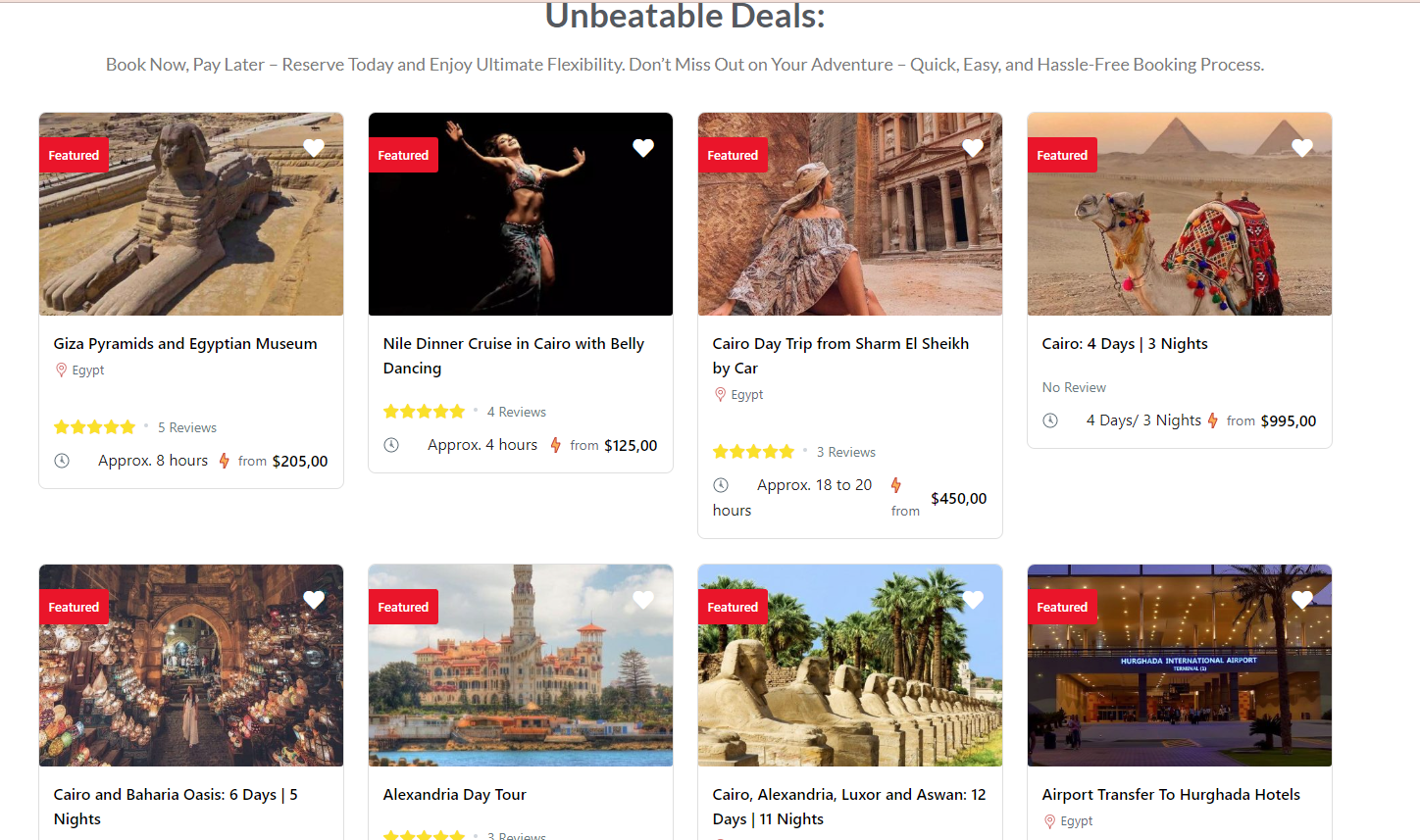Viewport: 1420px width, 840px height.
Task: Open Alexandria Day Tour title link
Action: (455, 795)
